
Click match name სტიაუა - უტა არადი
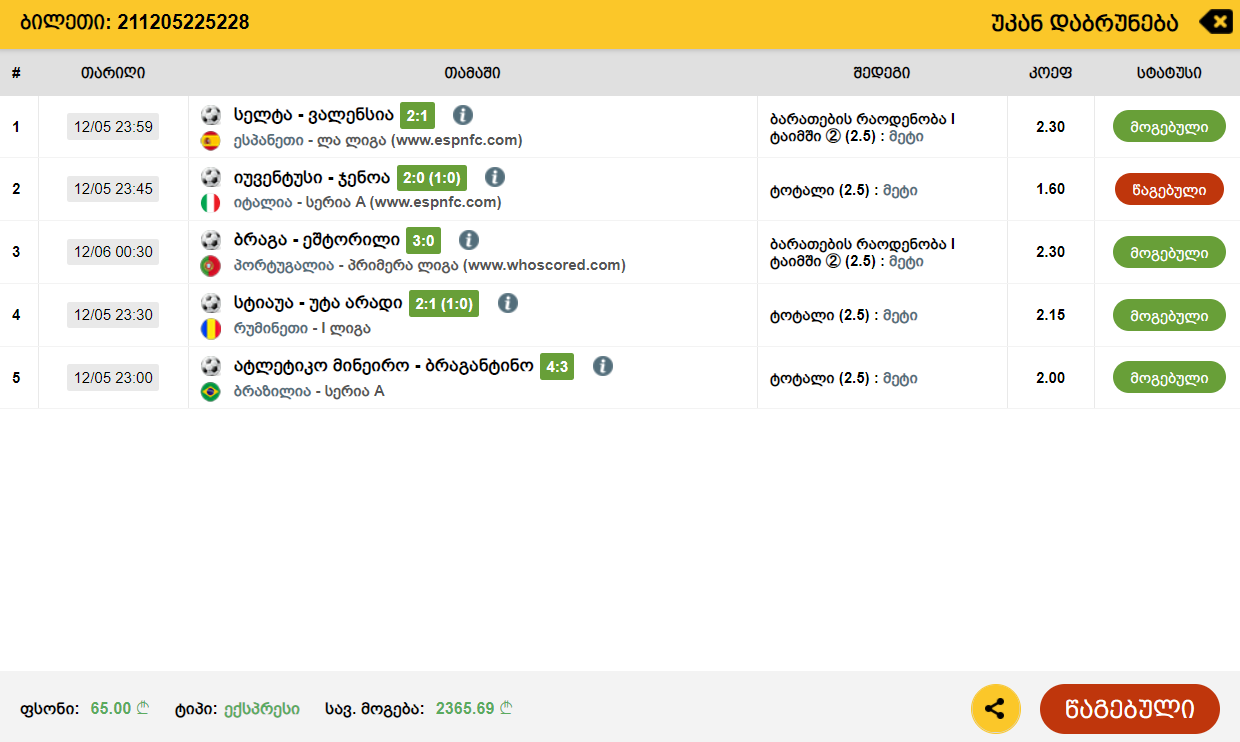pyautogui.click(x=318, y=303)
